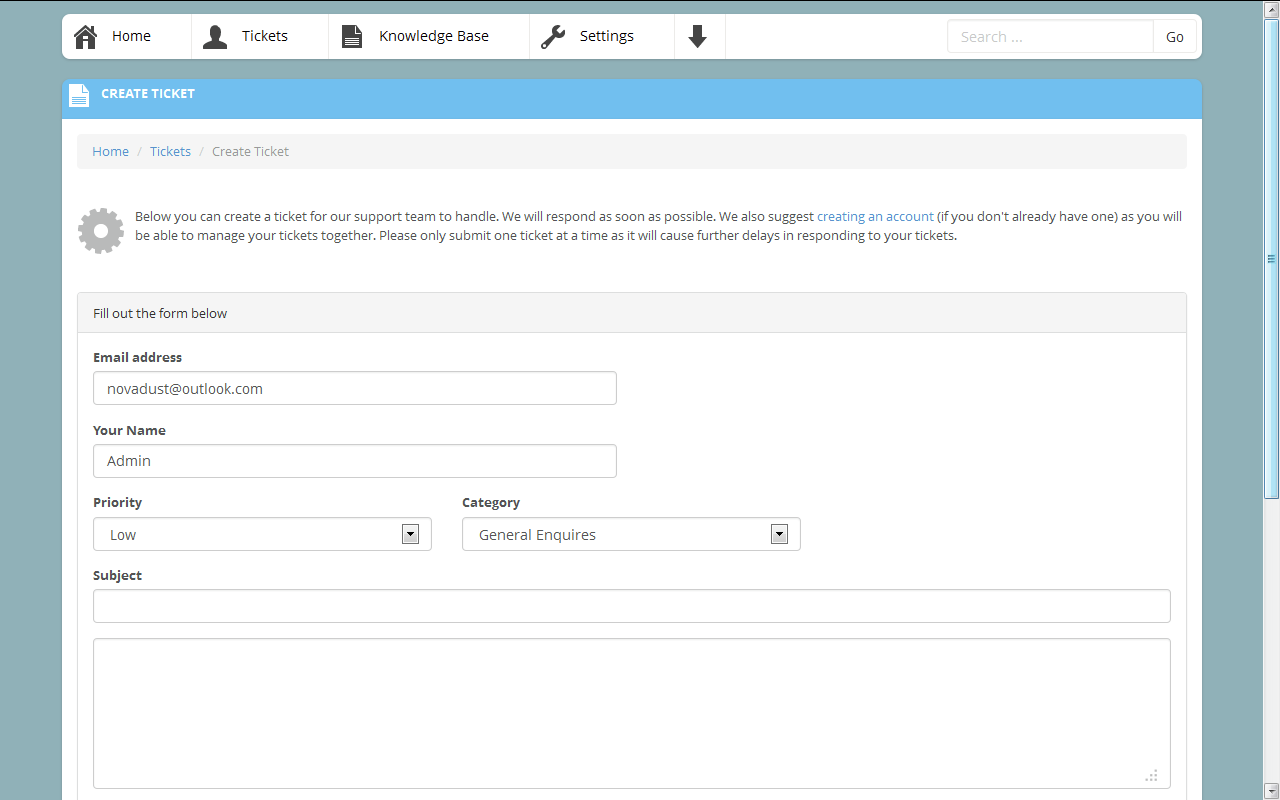Expand the Category dropdown

[x=631, y=534]
